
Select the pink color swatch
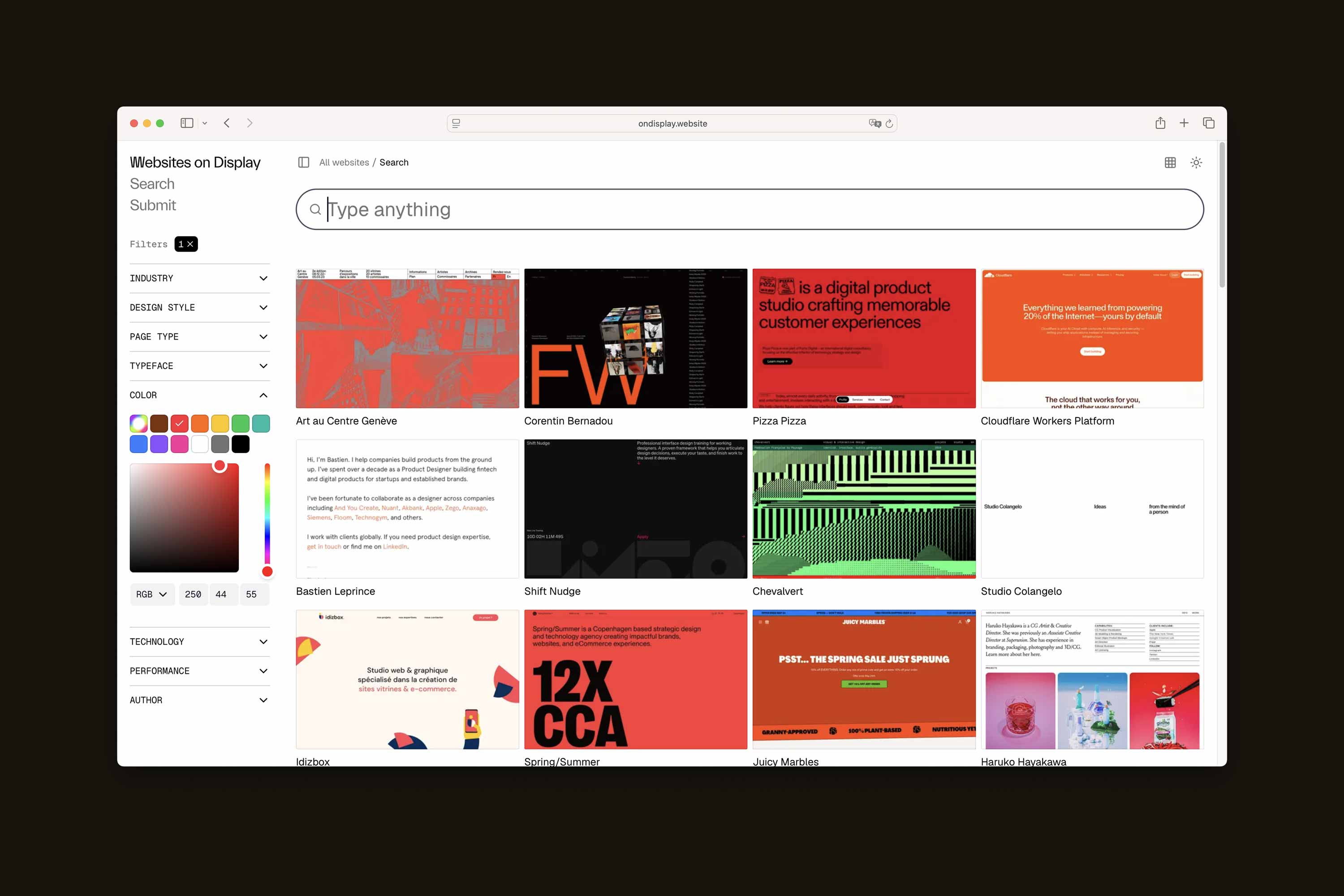(180, 444)
